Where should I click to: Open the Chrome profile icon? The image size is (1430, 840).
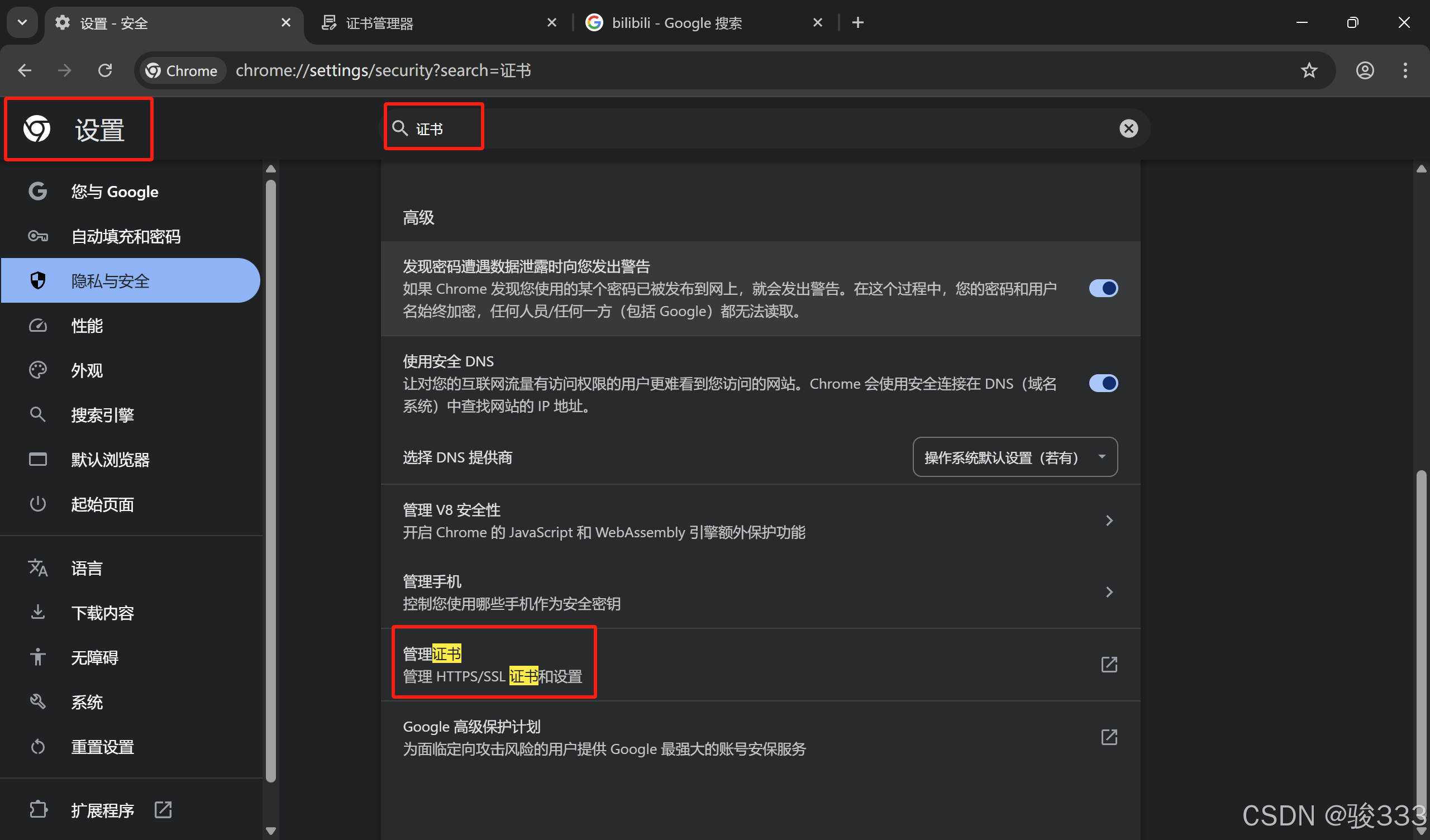1365,70
